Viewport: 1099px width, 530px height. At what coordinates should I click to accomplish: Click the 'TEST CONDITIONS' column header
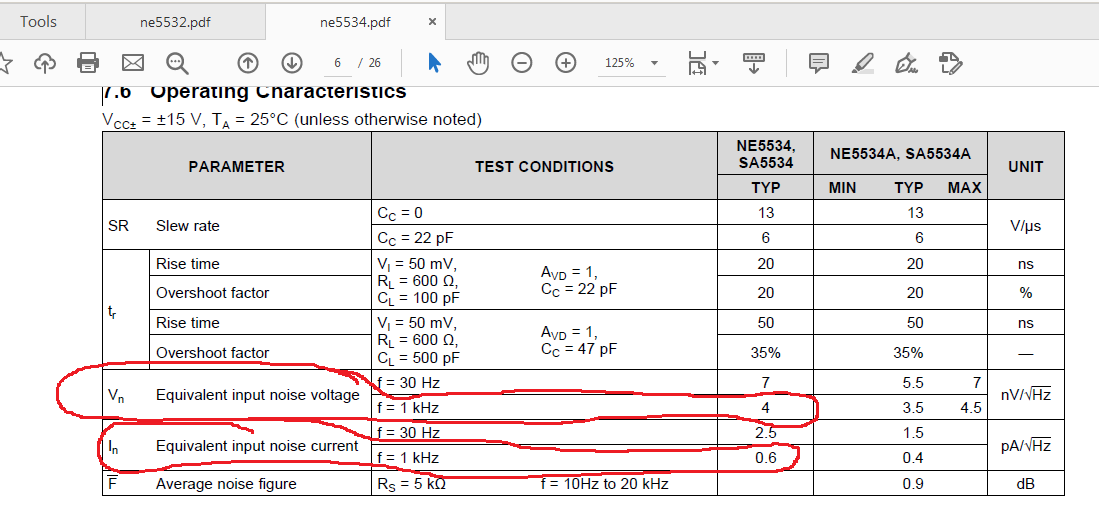tap(544, 167)
